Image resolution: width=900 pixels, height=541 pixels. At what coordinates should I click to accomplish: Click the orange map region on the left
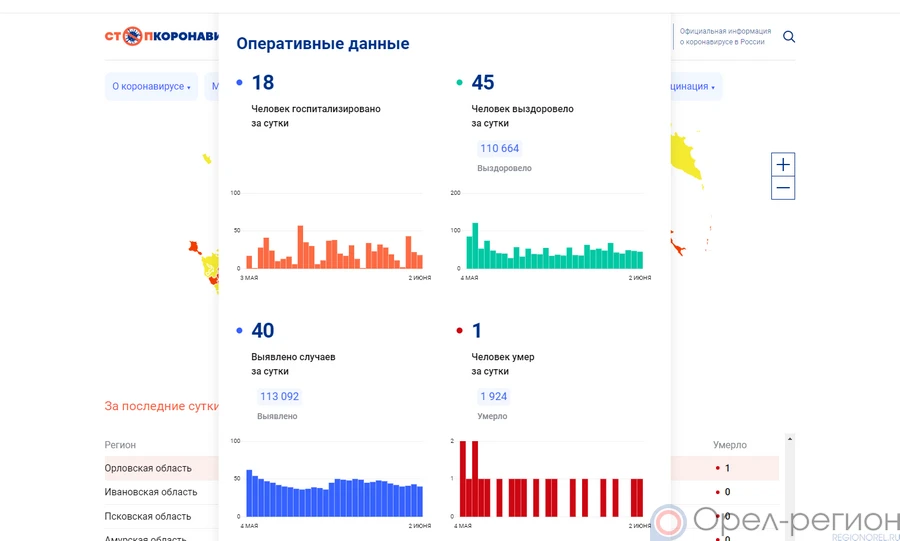(195, 247)
